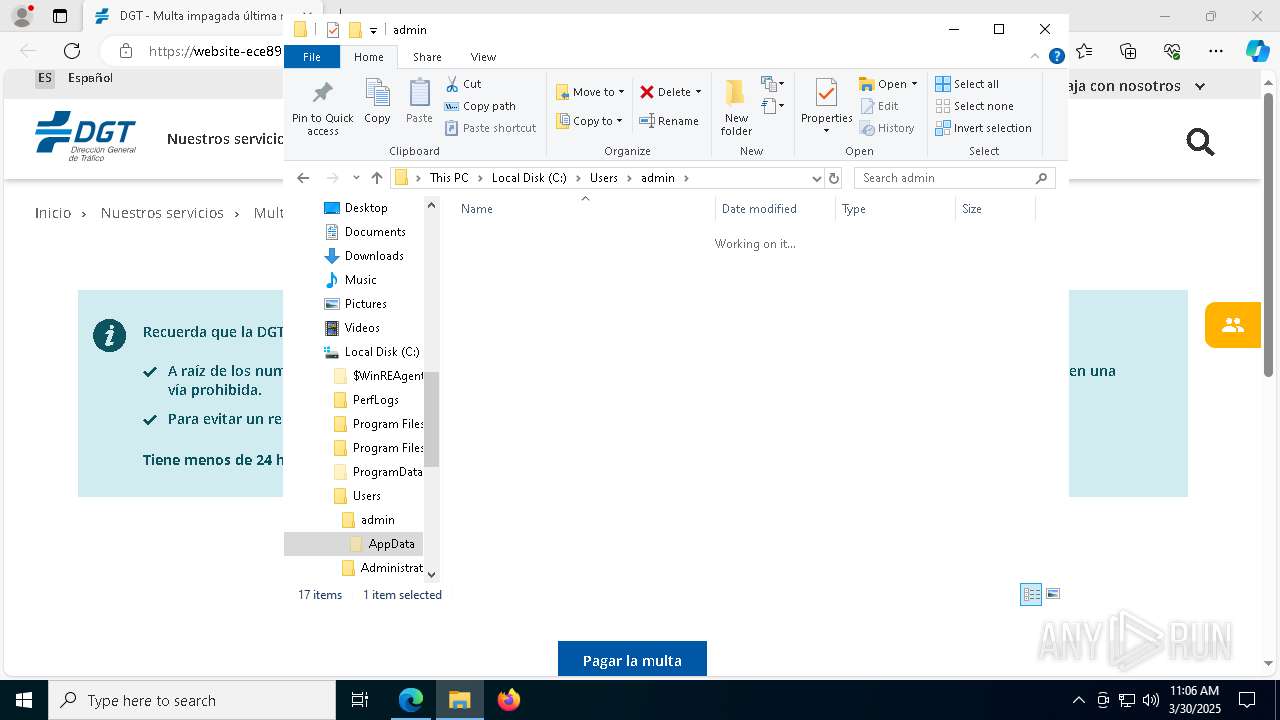1280x720 pixels.
Task: Open Edge Copilot icon
Action: tap(1257, 51)
